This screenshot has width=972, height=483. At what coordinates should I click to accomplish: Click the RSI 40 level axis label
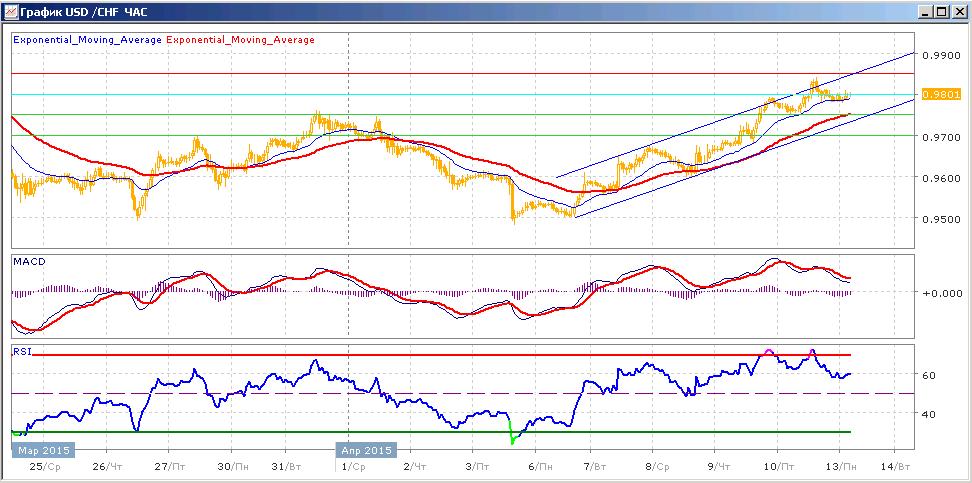929,414
